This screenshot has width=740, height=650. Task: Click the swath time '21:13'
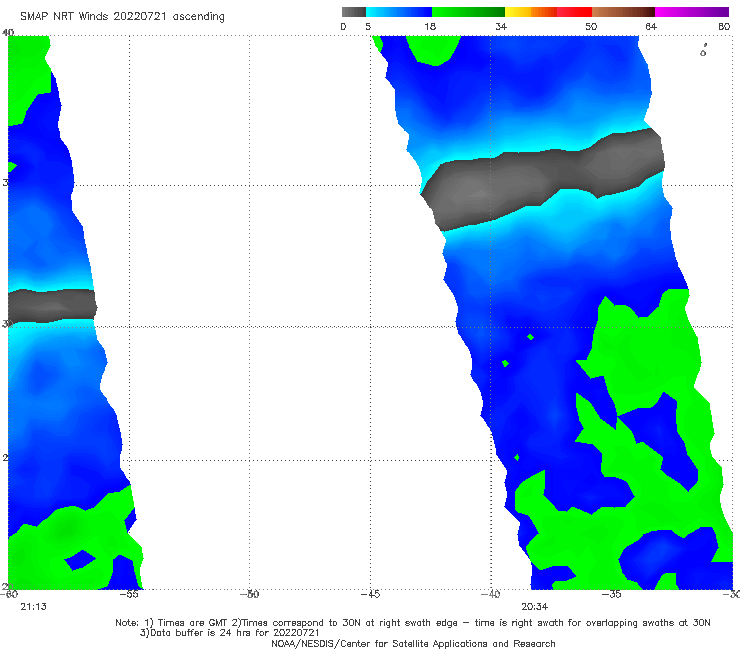click(x=34, y=607)
